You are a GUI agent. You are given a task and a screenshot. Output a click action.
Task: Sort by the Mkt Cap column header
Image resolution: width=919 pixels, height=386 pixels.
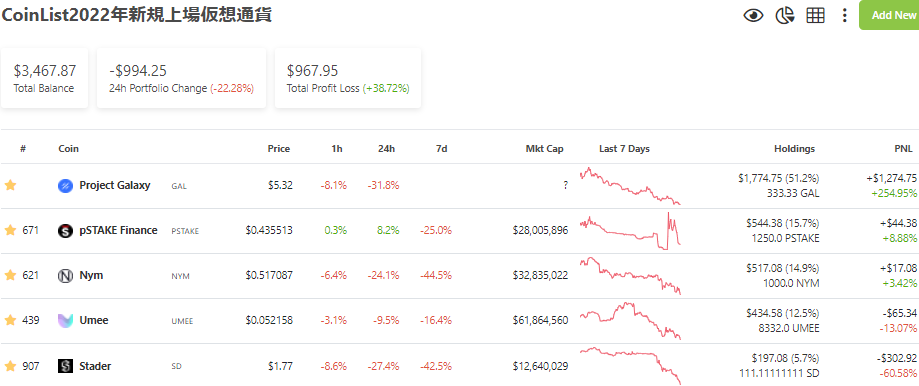[x=544, y=149]
